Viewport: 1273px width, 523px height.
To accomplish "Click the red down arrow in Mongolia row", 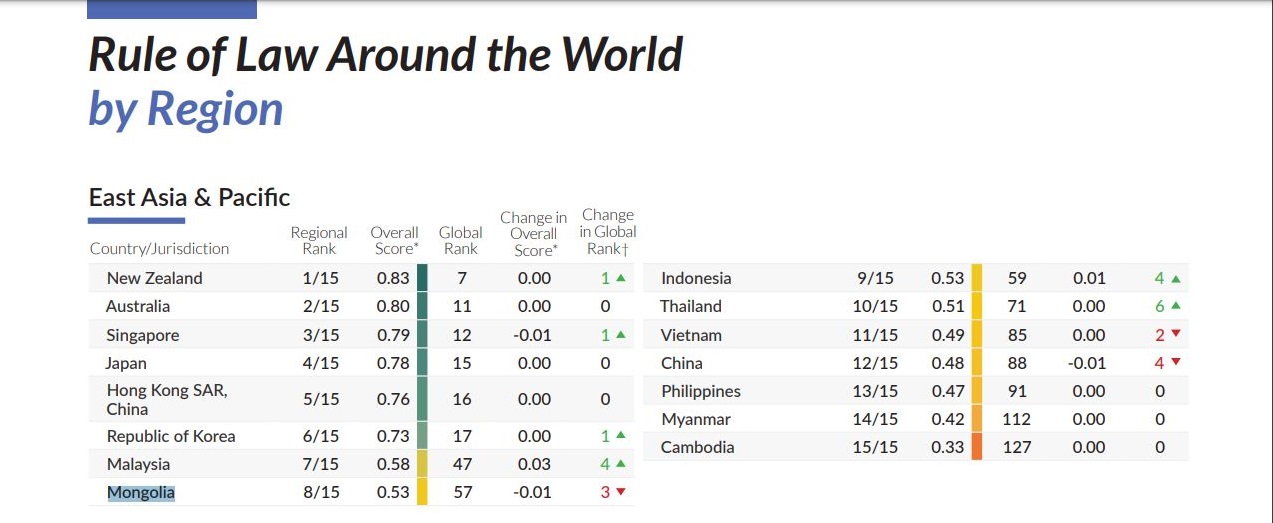I will point(621,492).
